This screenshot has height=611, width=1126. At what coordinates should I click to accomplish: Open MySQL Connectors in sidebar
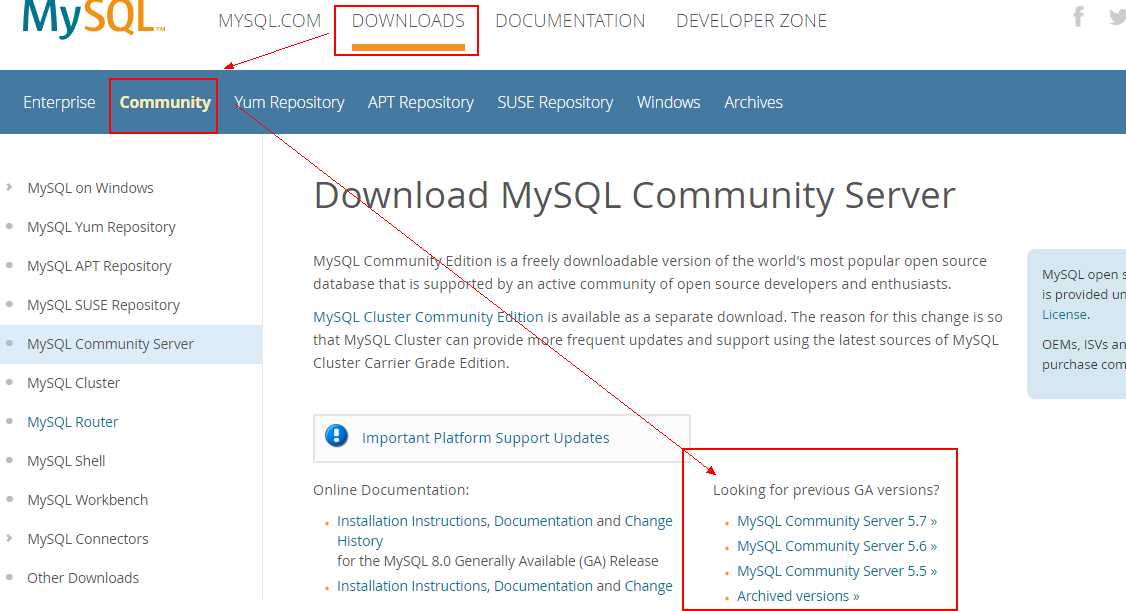coord(88,538)
